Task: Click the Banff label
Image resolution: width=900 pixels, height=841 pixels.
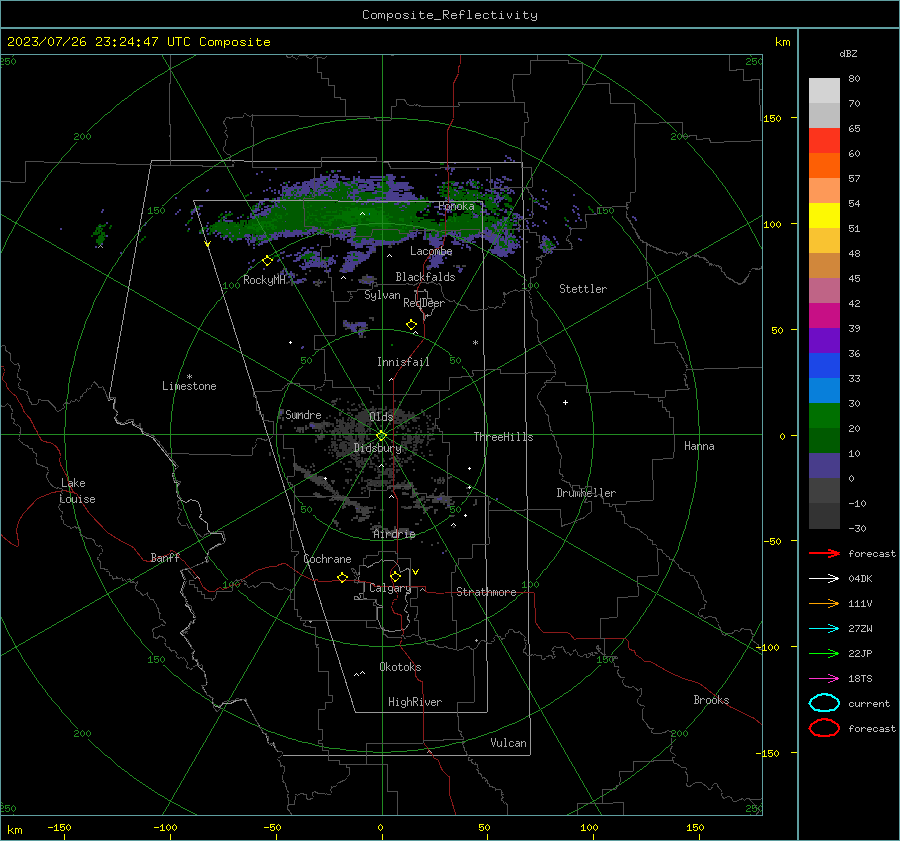Action: click(165, 558)
